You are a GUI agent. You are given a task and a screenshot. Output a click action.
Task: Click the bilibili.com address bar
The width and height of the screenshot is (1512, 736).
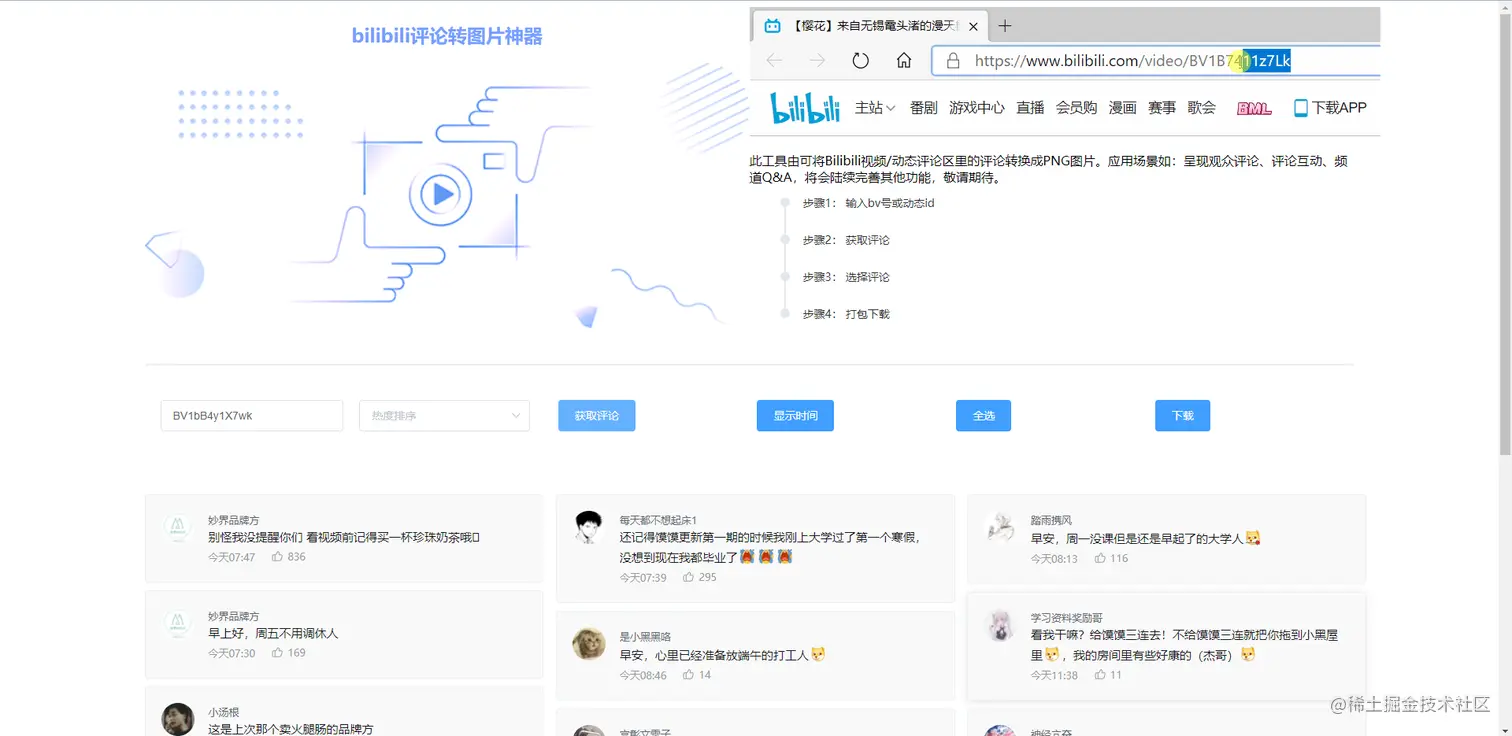[1156, 61]
